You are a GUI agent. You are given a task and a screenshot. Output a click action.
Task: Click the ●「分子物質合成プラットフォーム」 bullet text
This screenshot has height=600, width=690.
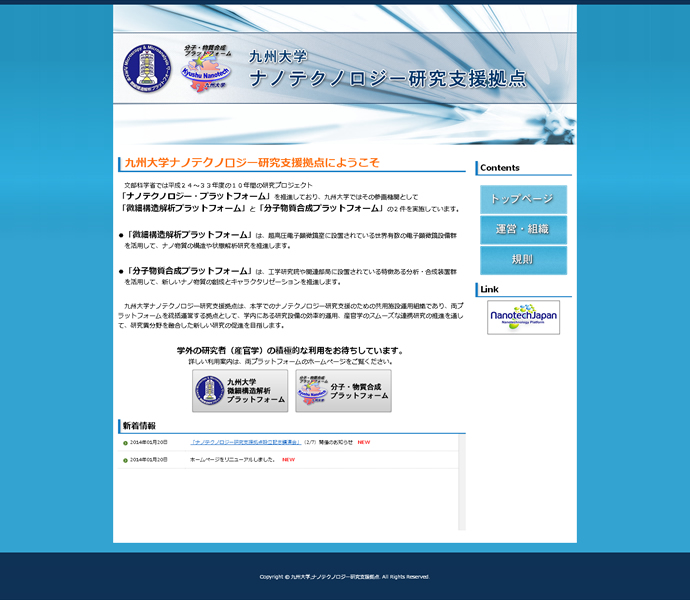(x=185, y=271)
